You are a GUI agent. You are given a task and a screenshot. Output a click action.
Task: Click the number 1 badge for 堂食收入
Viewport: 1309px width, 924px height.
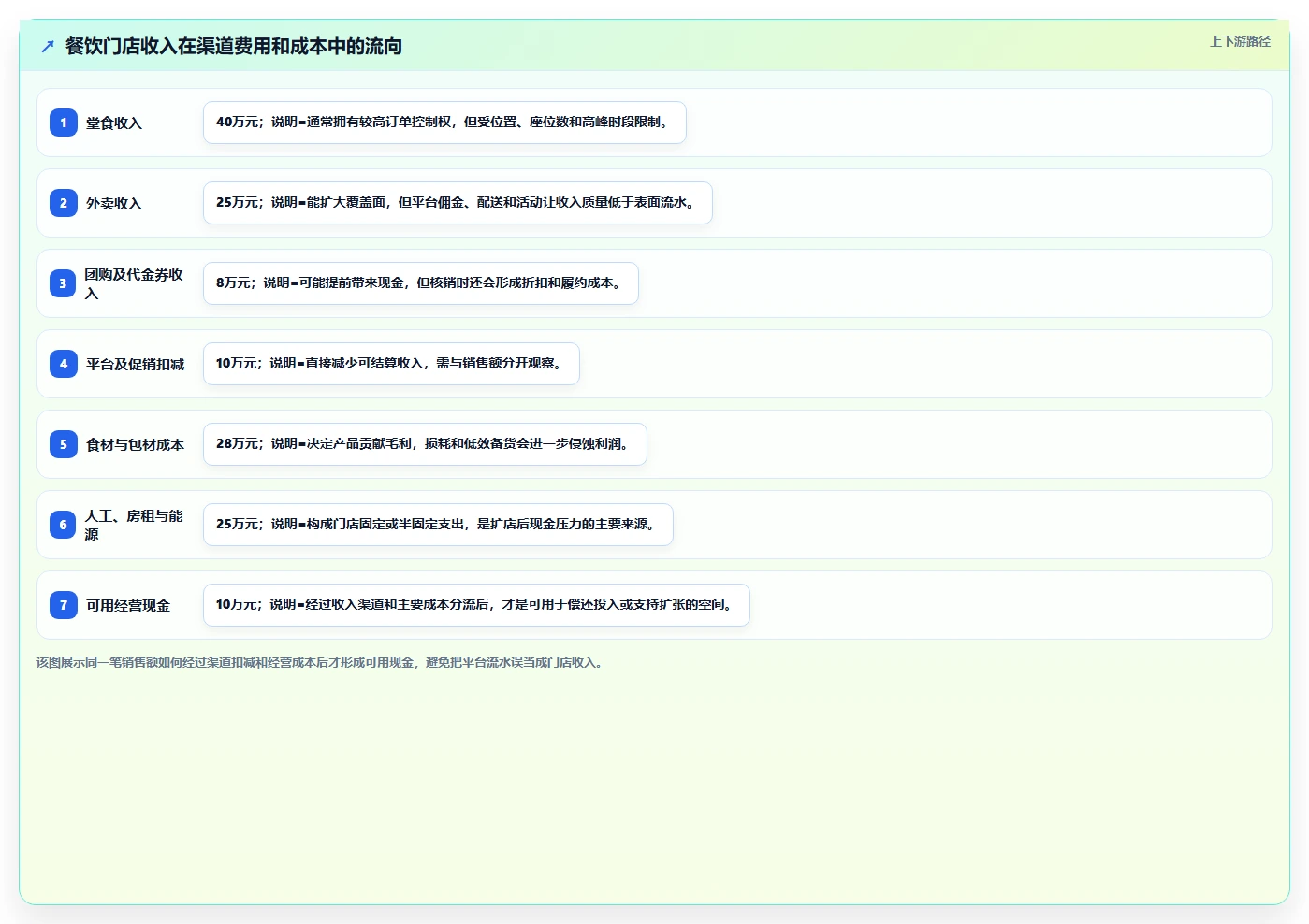[64, 123]
